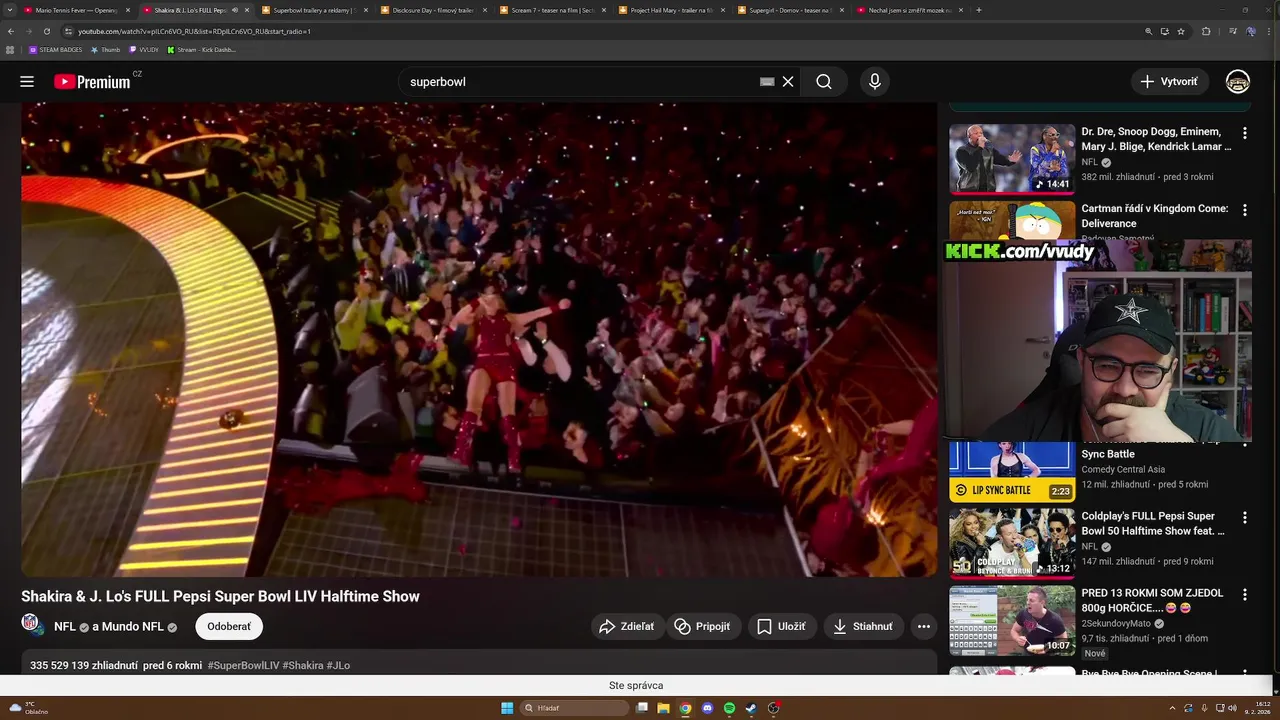The width and height of the screenshot is (1280, 720).
Task: Open the weather widget on taskbar
Action: 28,708
